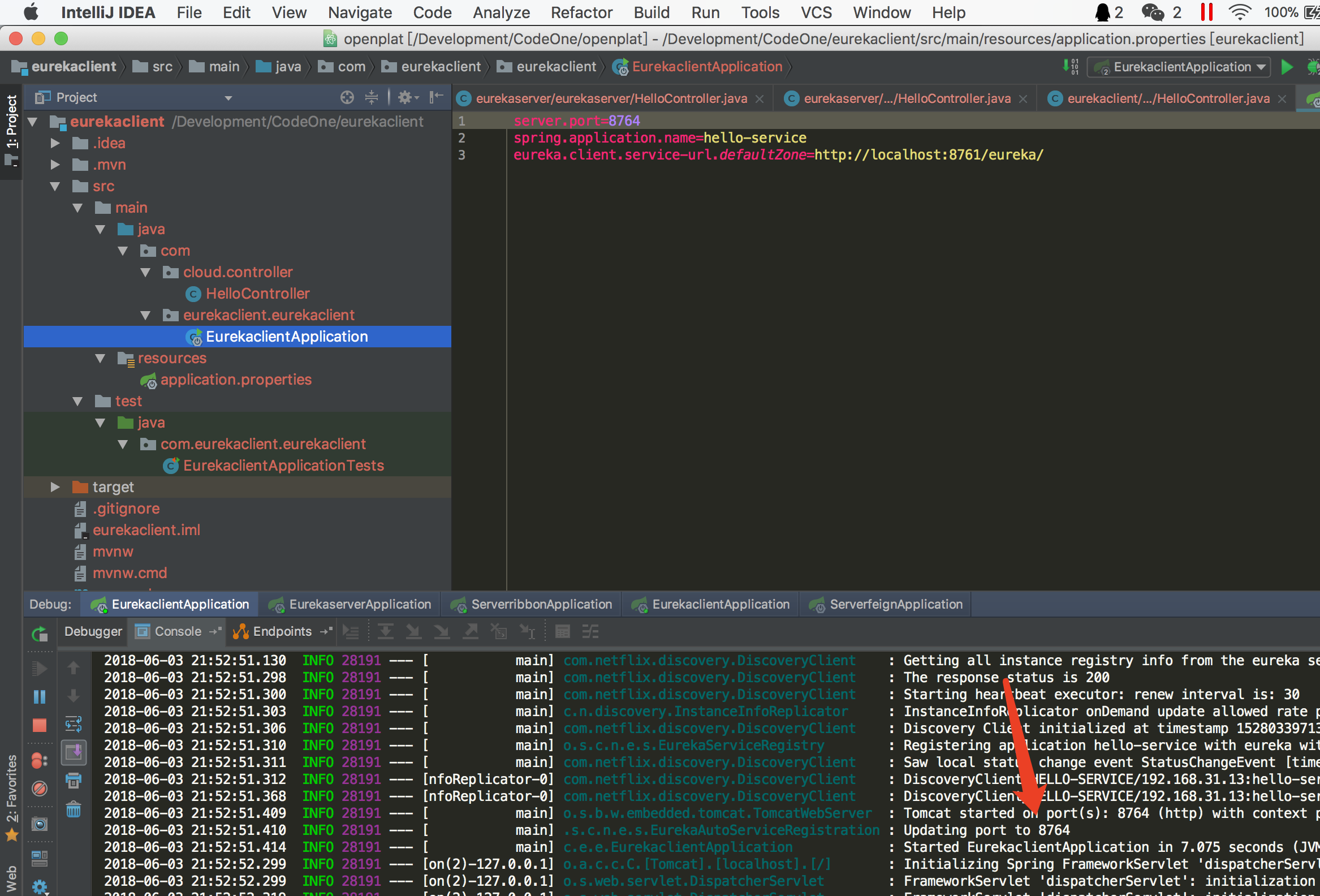Open the Refactor menu
The height and width of the screenshot is (896, 1320).
click(581, 12)
